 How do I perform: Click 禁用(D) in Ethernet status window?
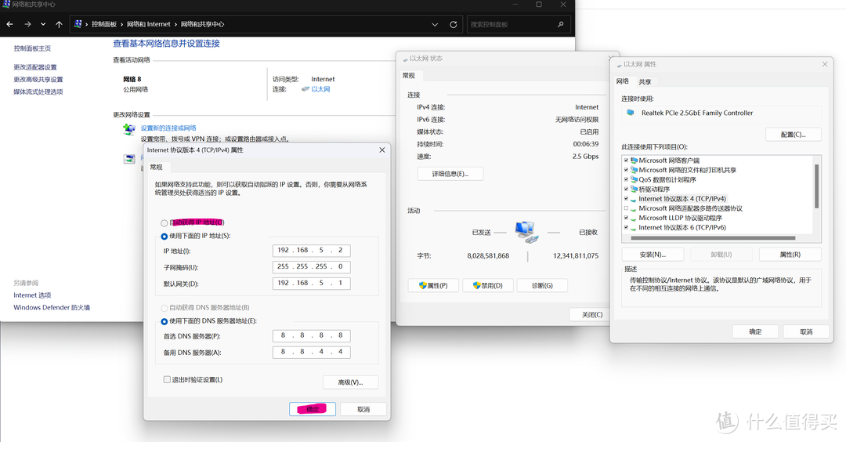point(488,286)
